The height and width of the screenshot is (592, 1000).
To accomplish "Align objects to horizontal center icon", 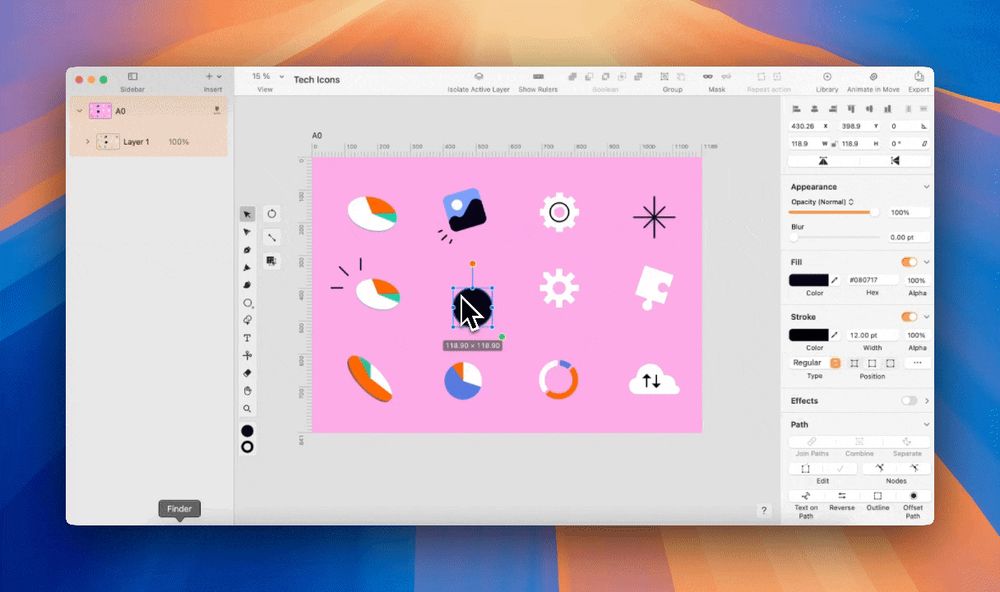I will [814, 109].
